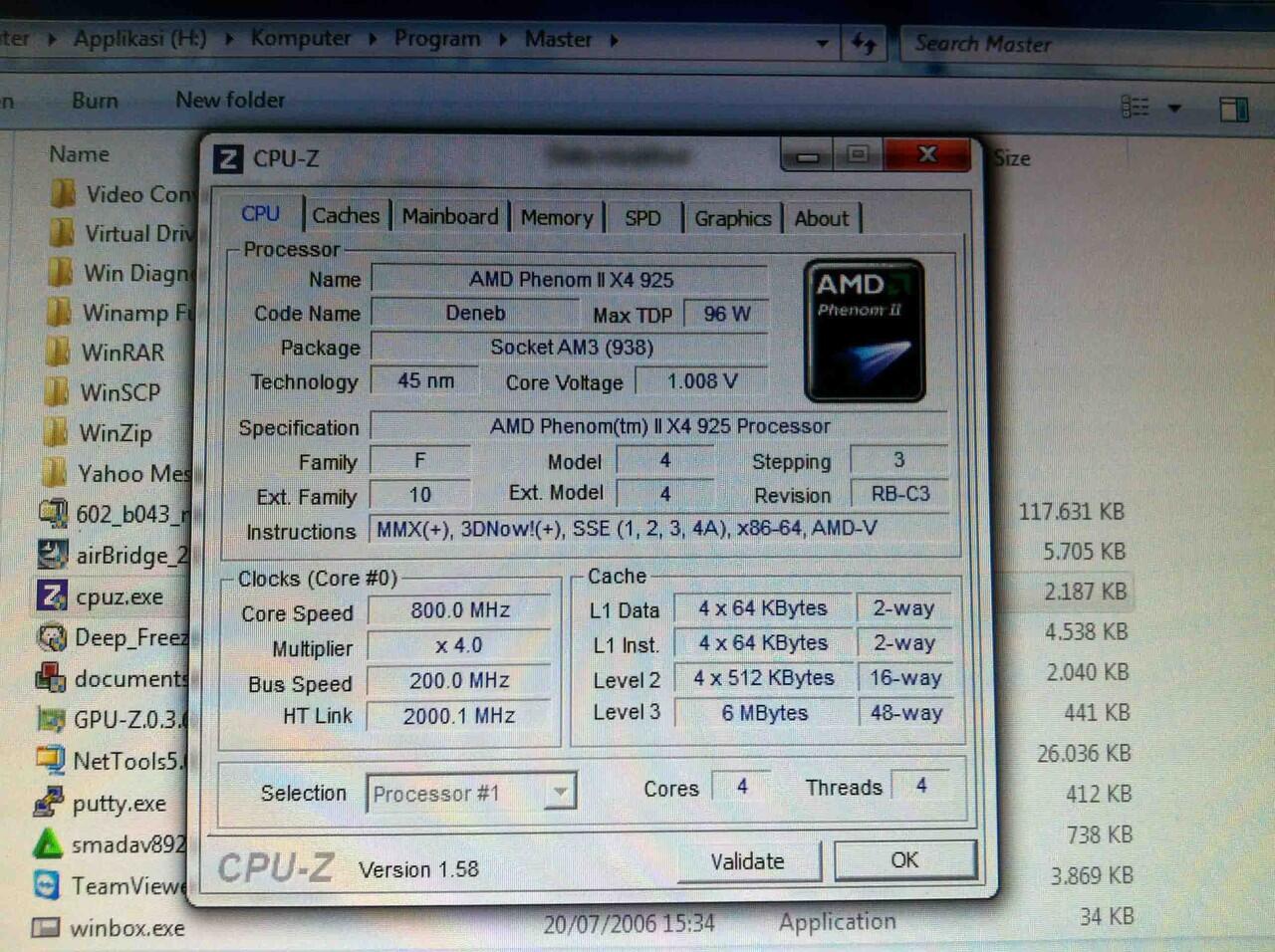This screenshot has height=952, width=1275.
Task: Open the address bar history dropdown
Action: [x=822, y=43]
